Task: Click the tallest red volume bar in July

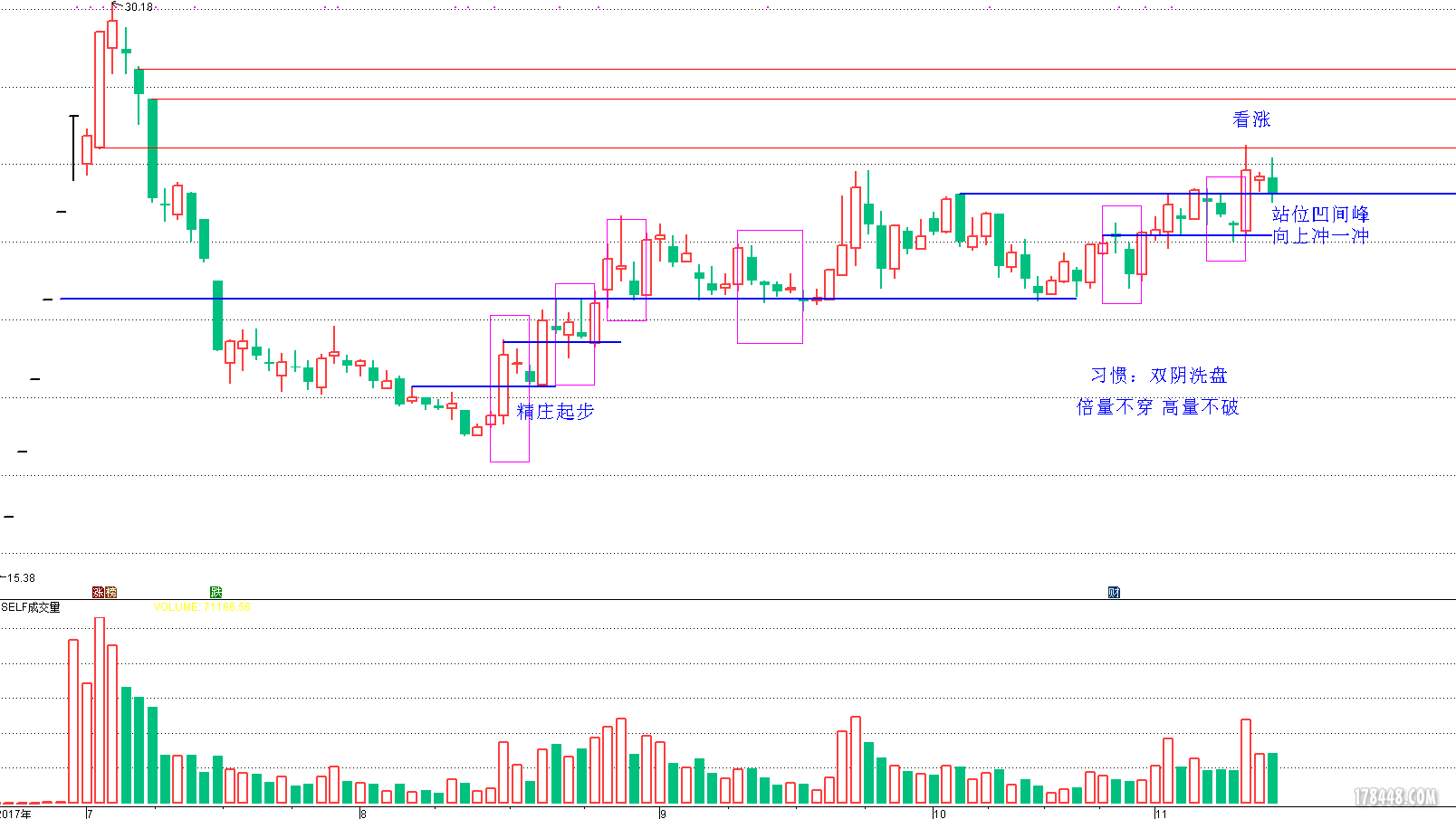Action: [100, 710]
